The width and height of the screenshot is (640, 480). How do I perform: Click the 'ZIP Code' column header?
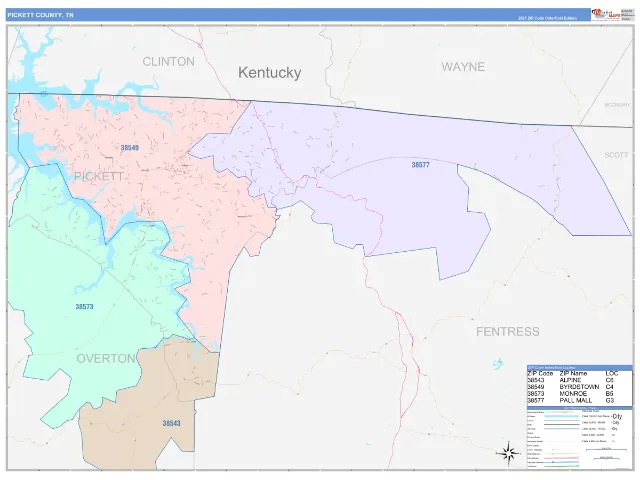540,373
